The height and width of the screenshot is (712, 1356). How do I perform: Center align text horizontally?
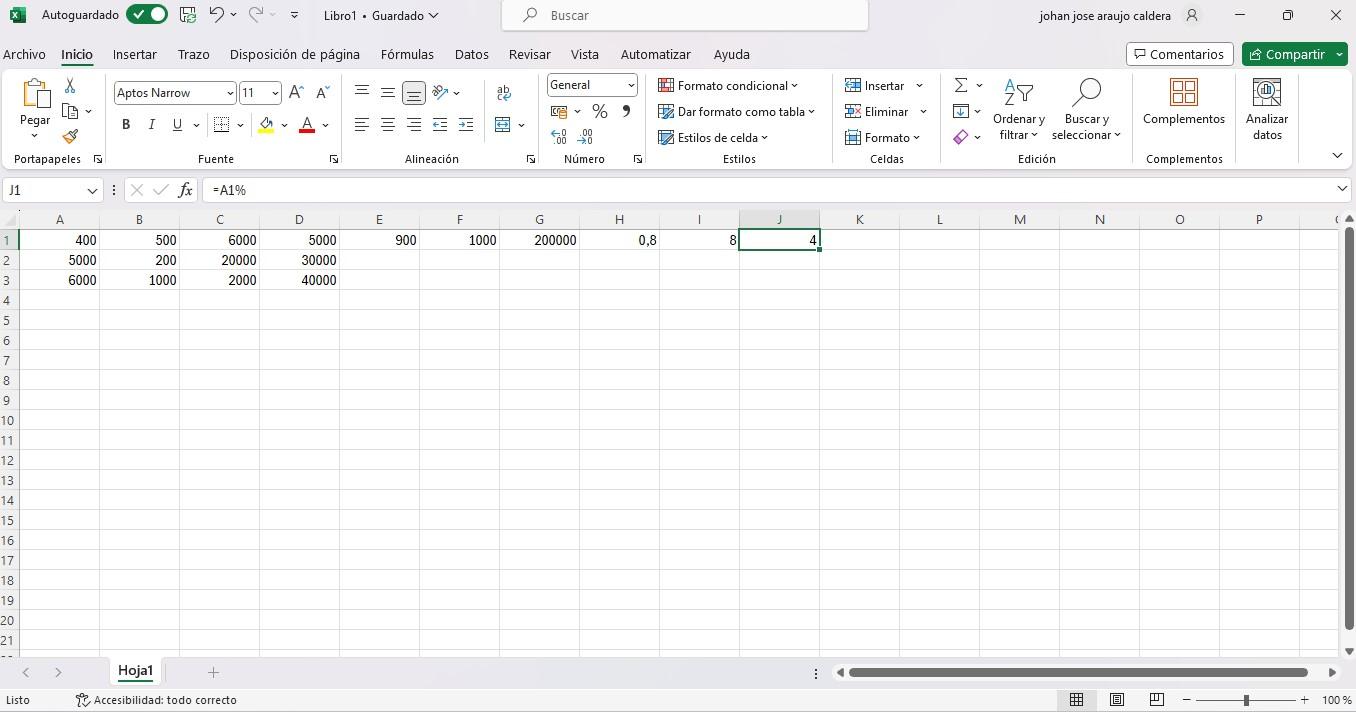coord(387,125)
